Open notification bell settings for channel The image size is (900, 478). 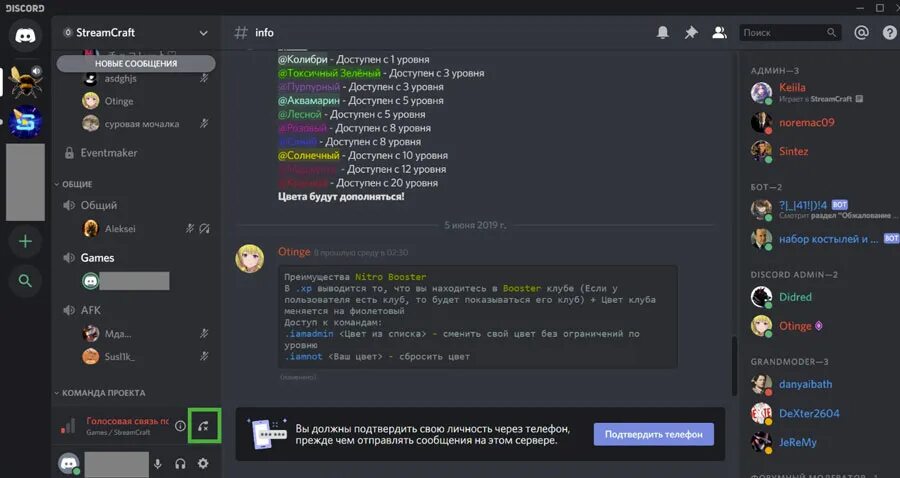(x=663, y=33)
